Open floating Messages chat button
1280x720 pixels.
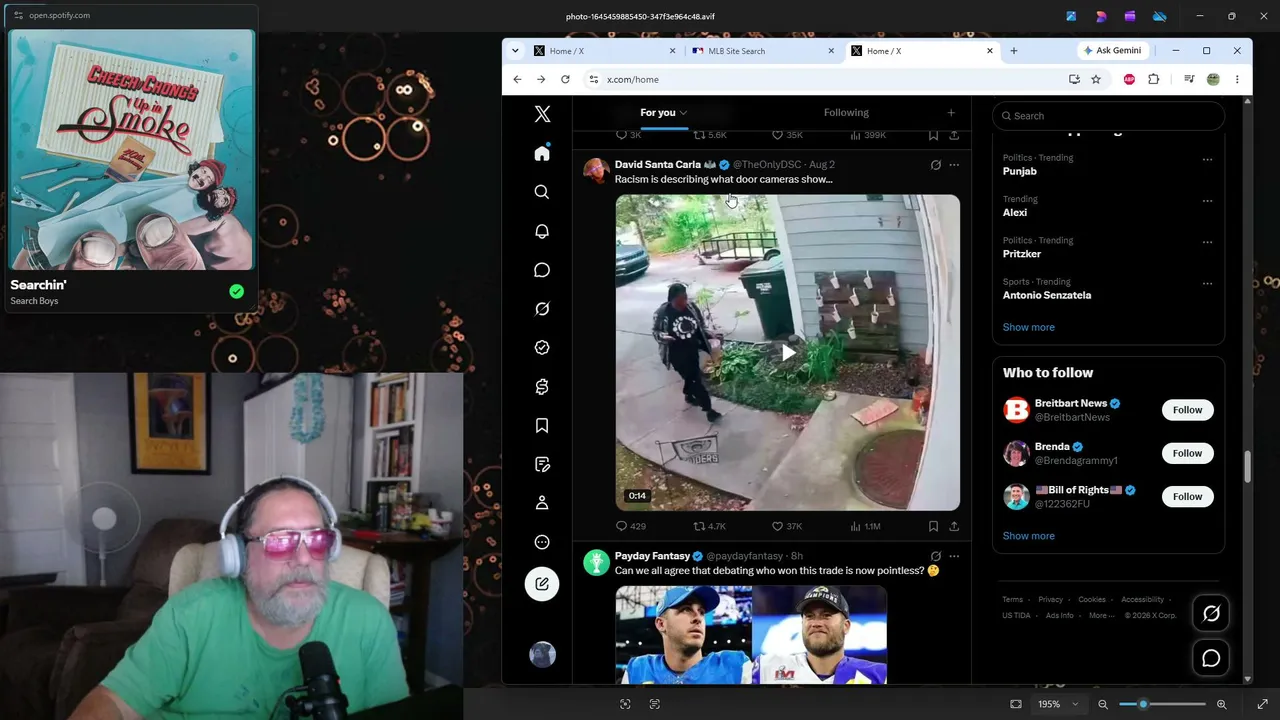click(1211, 658)
